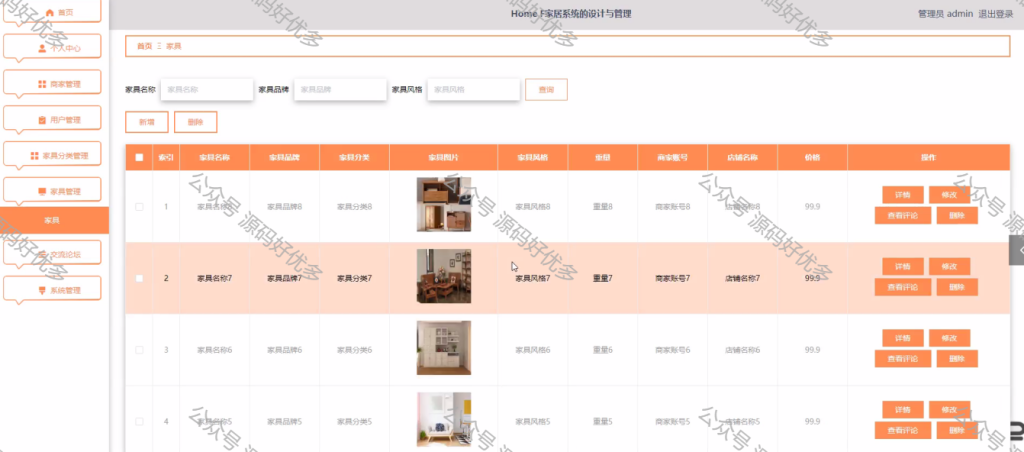The height and width of the screenshot is (452, 1024).
Task: Click 查看评论 for 家具名称6 row
Action: pyautogui.click(x=903, y=359)
